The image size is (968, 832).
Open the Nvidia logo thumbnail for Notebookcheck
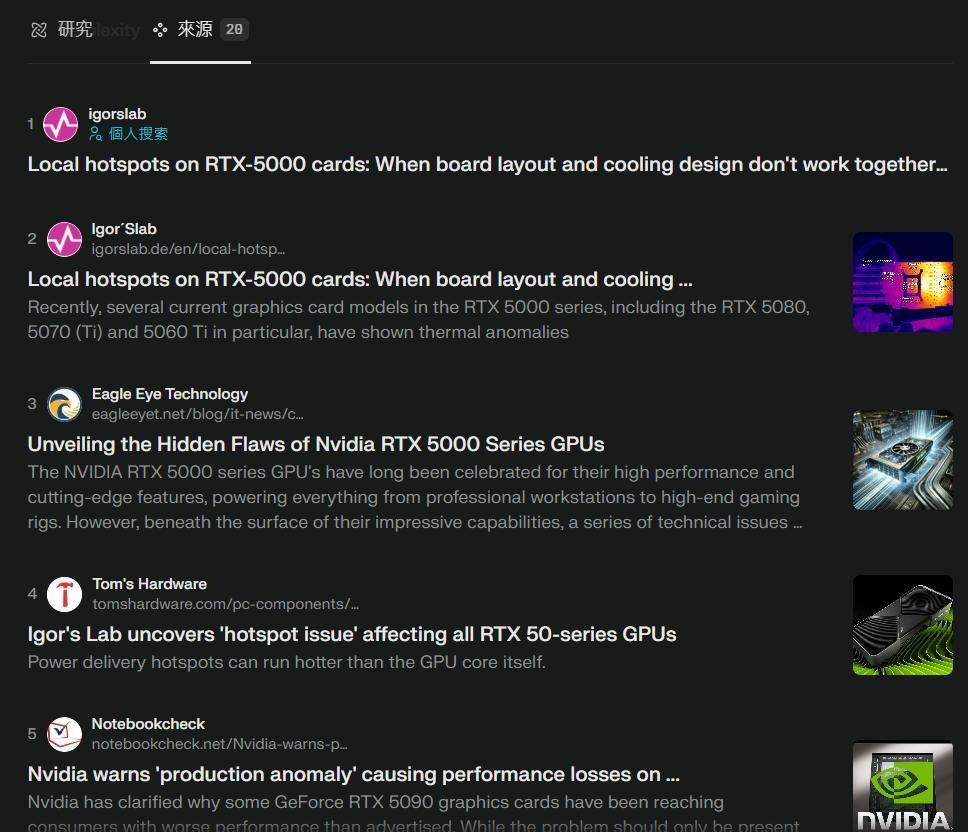903,786
